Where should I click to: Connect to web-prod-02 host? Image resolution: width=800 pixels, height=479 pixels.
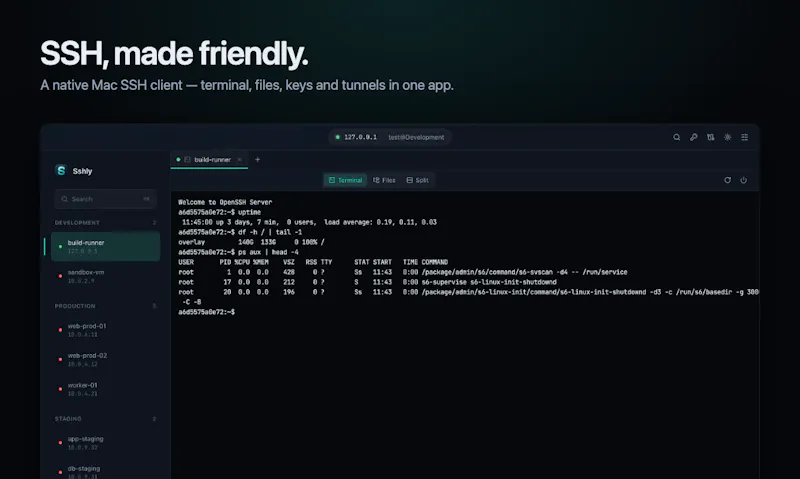click(105, 359)
